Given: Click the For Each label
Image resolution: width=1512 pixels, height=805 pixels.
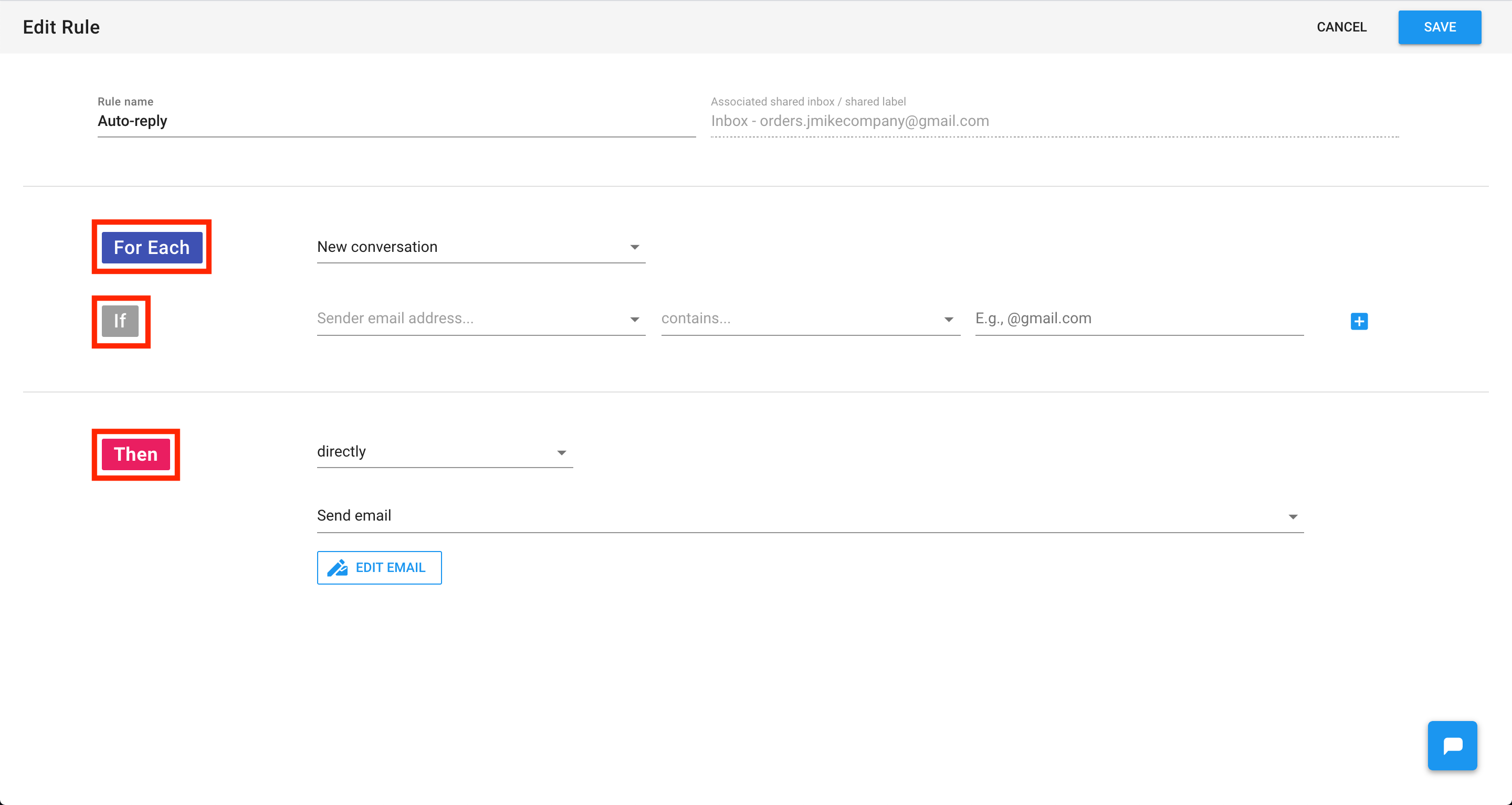Looking at the screenshot, I should (151, 247).
